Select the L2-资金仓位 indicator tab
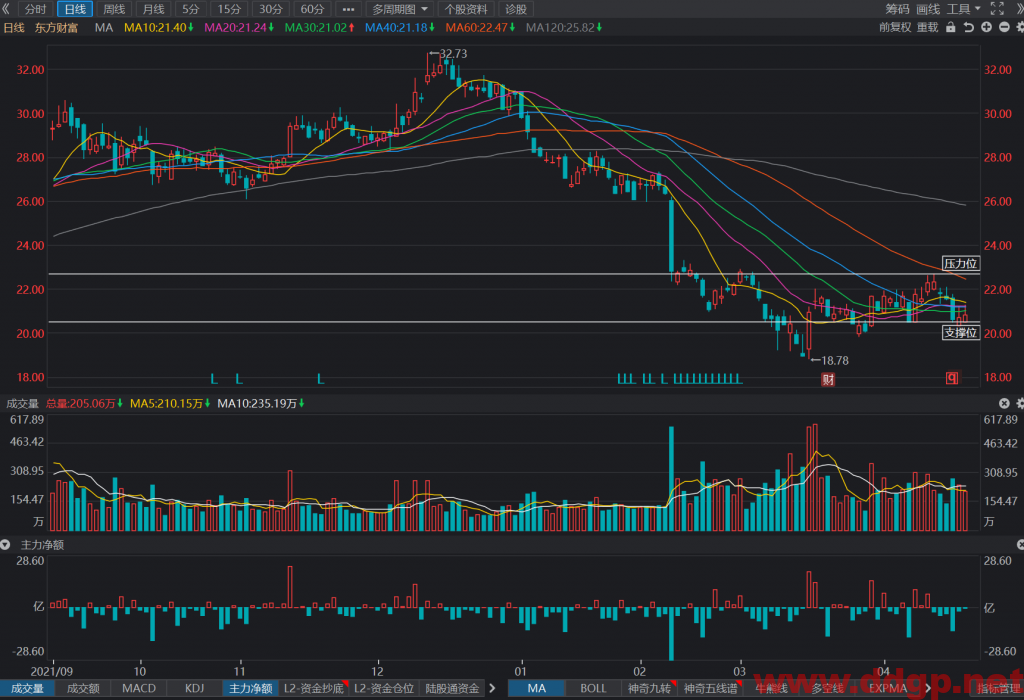The image size is (1024, 700). (x=384, y=688)
